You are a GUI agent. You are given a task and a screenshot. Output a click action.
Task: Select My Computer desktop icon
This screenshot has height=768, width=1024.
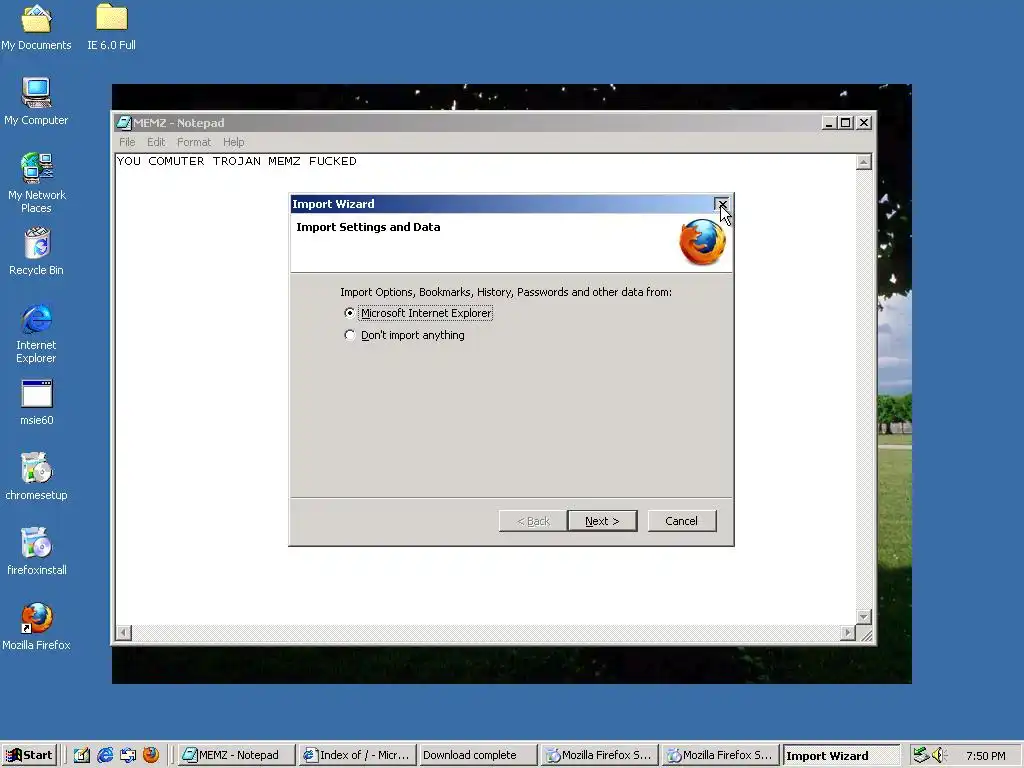36,101
